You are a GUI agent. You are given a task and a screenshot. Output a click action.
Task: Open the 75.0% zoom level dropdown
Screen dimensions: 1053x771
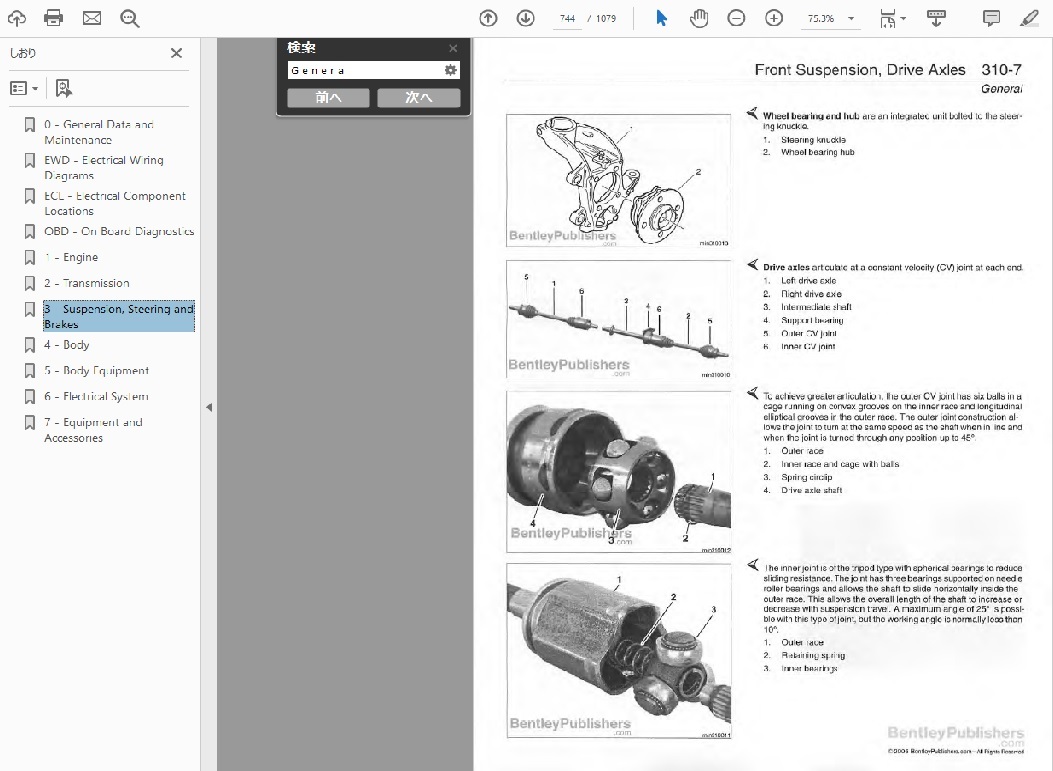830,18
